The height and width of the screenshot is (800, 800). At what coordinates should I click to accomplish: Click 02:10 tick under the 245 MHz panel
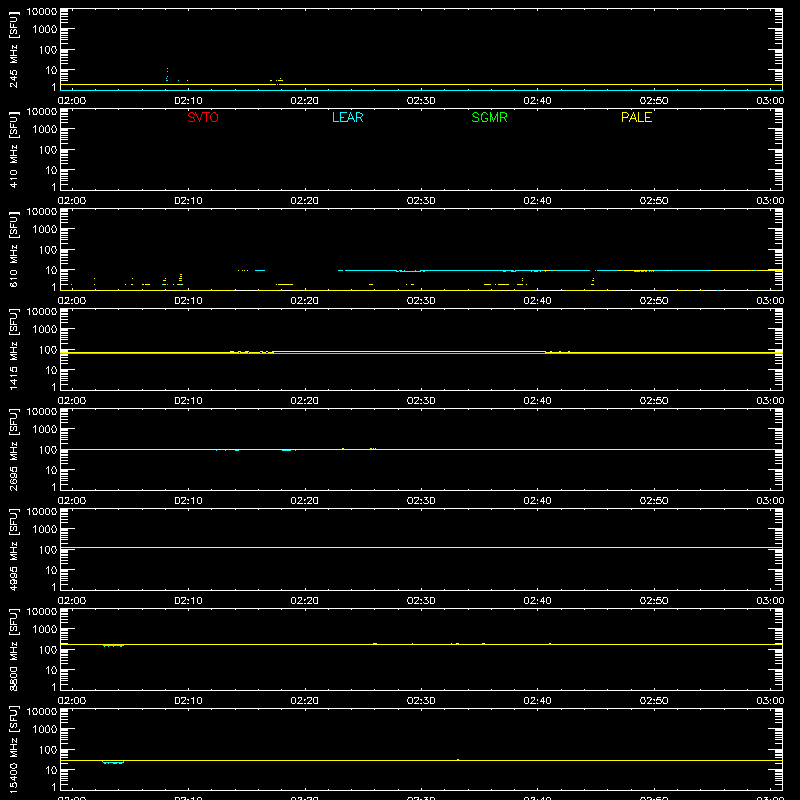188,101
